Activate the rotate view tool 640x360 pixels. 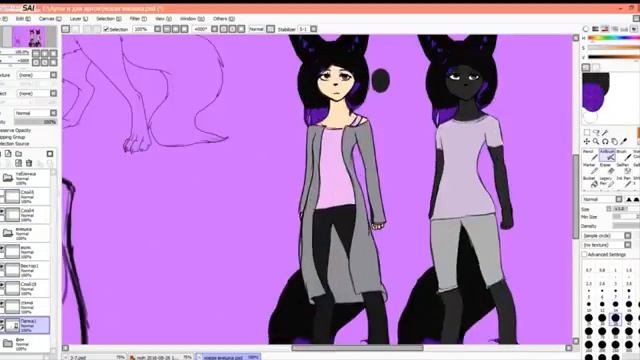click(x=605, y=141)
